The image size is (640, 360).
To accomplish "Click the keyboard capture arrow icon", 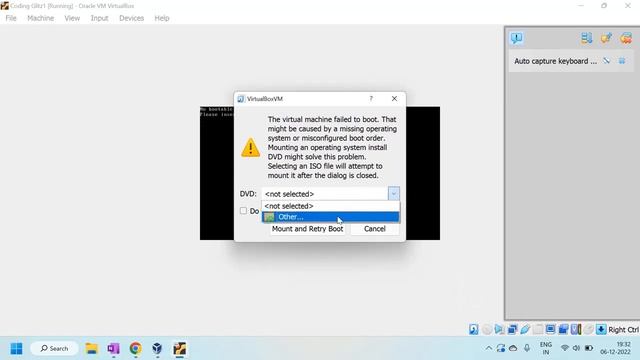I will pyautogui.click(x=601, y=329).
